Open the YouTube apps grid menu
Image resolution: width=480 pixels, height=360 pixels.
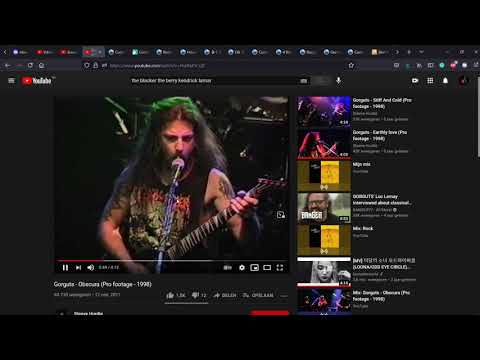tap(430, 81)
